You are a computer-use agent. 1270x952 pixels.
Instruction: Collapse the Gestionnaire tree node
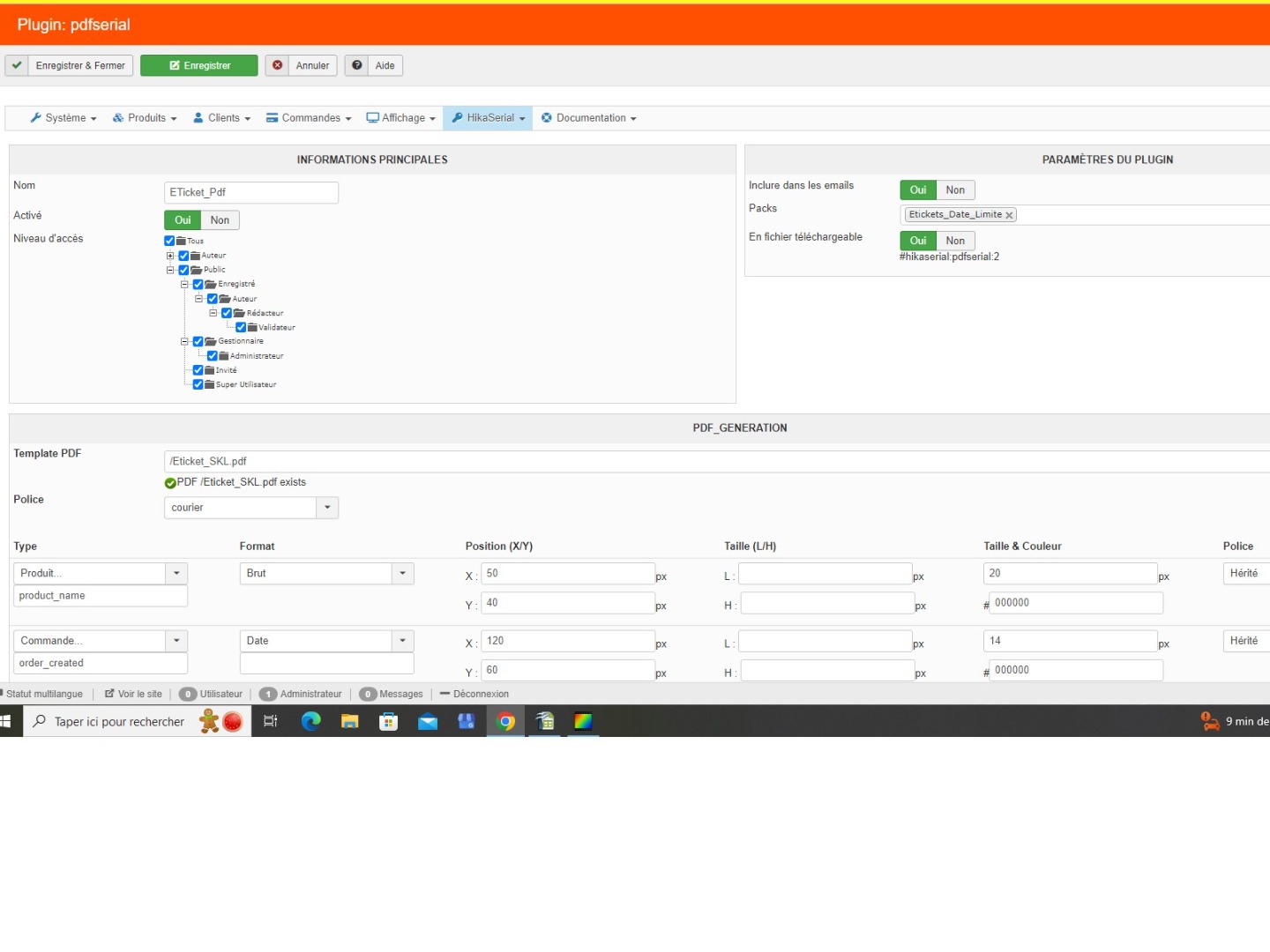point(184,342)
